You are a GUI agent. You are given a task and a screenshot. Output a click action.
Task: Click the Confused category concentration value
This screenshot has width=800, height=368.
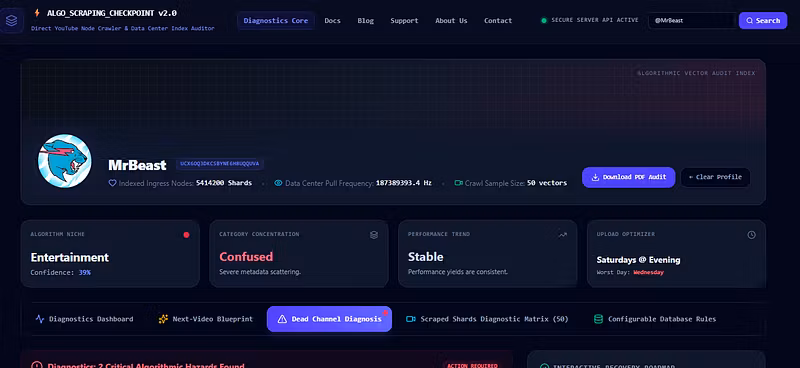(x=246, y=257)
